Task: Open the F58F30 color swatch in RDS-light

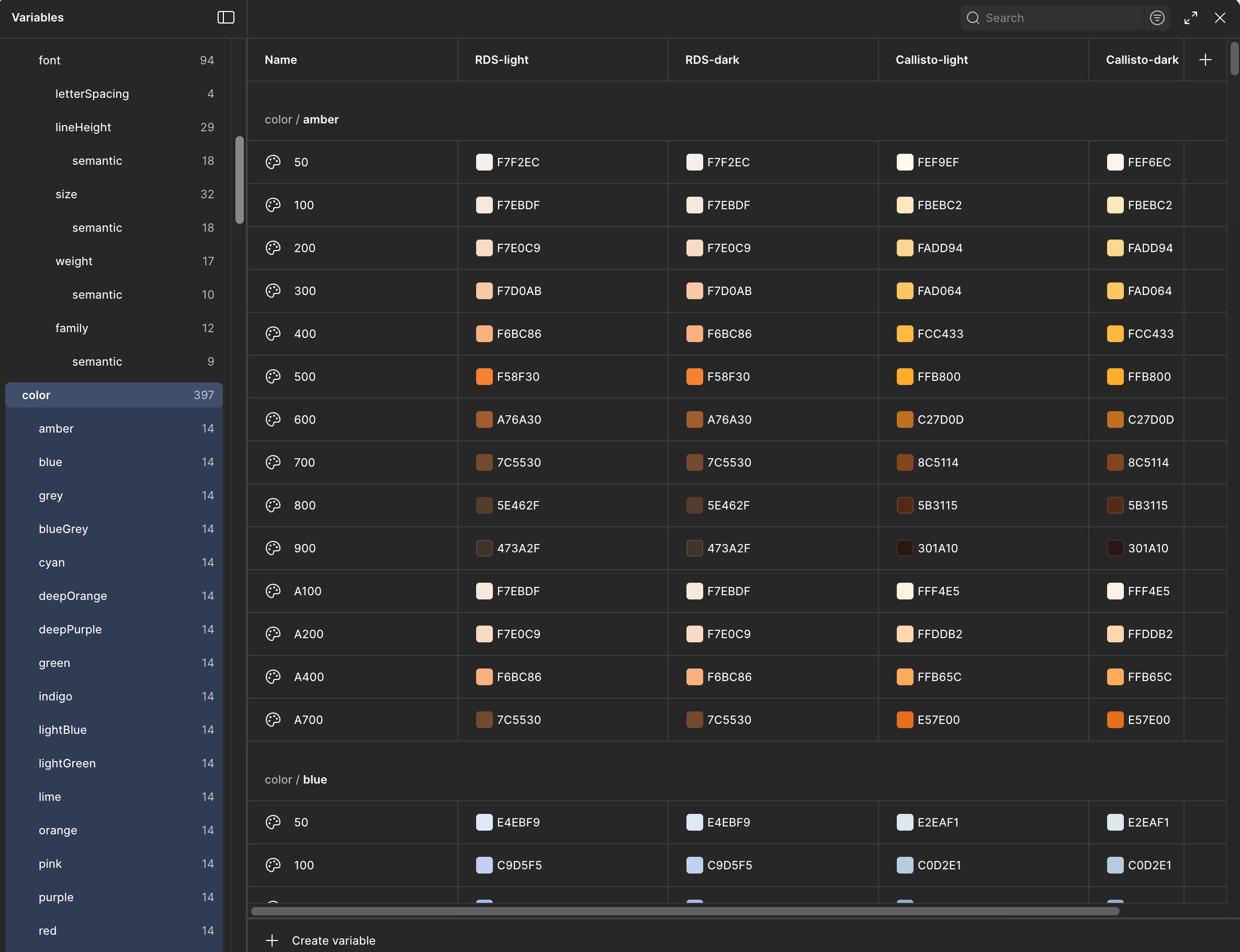Action: pos(484,377)
